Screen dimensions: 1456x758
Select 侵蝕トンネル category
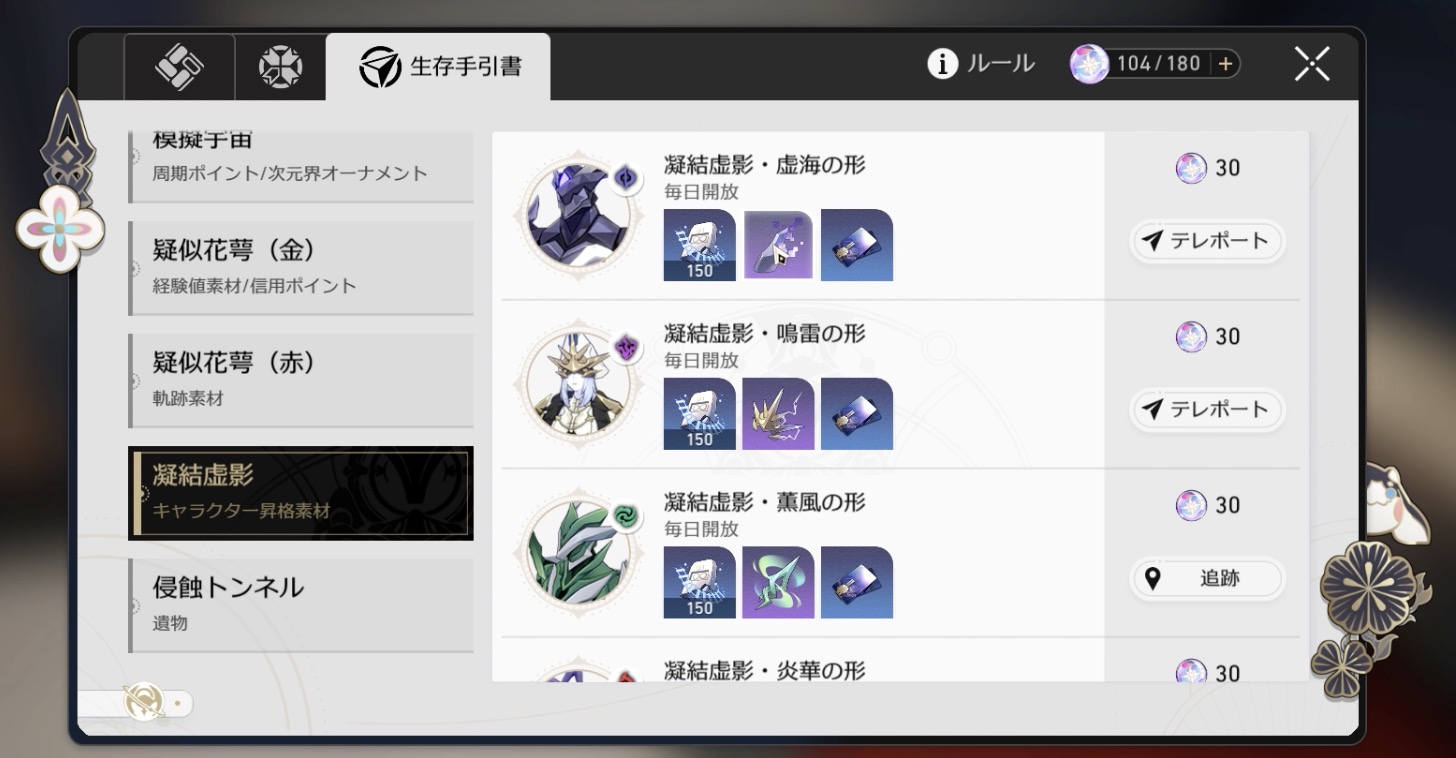pyautogui.click(x=301, y=605)
